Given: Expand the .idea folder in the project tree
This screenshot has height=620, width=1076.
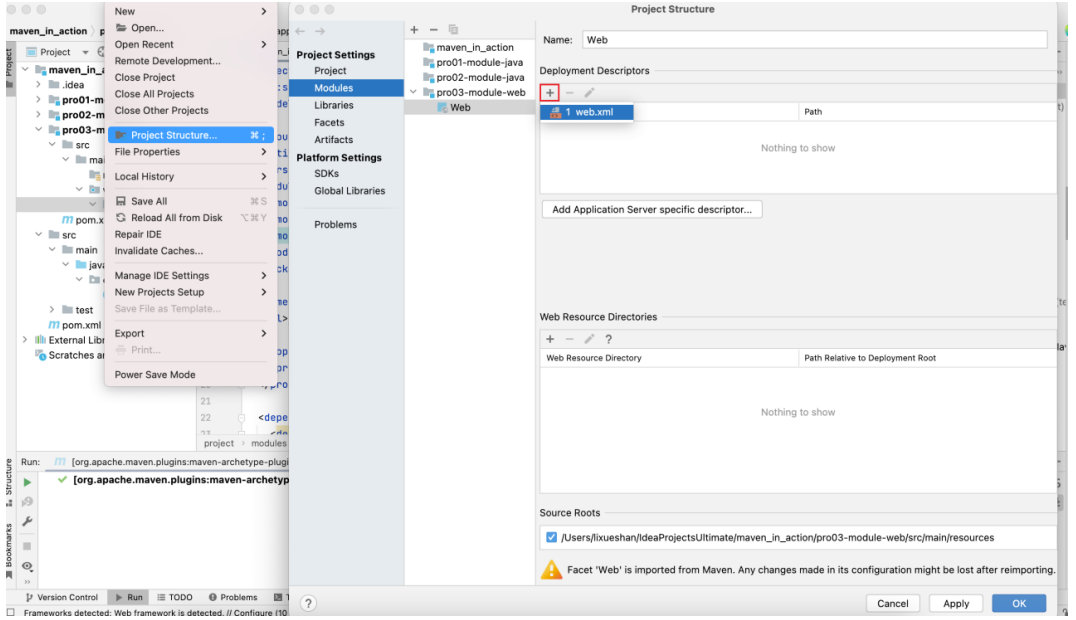Looking at the screenshot, I should [38, 85].
